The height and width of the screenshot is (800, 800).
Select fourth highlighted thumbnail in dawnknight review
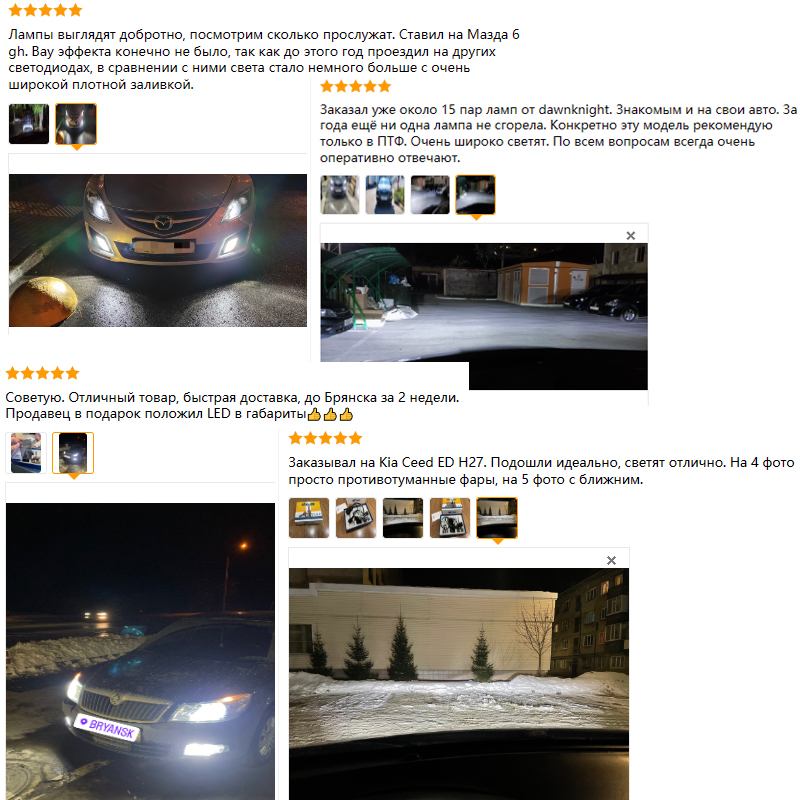point(476,194)
